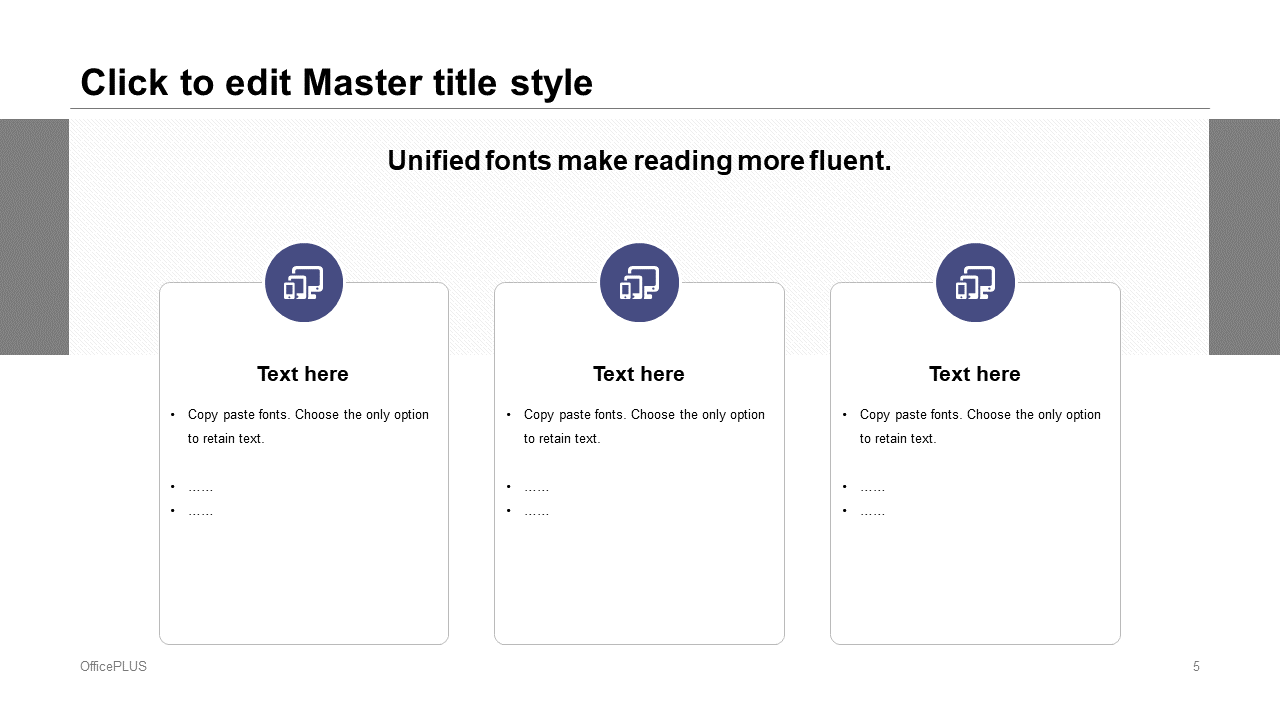1280x720 pixels.
Task: Click the 'Text here' heading in second card
Action: pos(639,374)
